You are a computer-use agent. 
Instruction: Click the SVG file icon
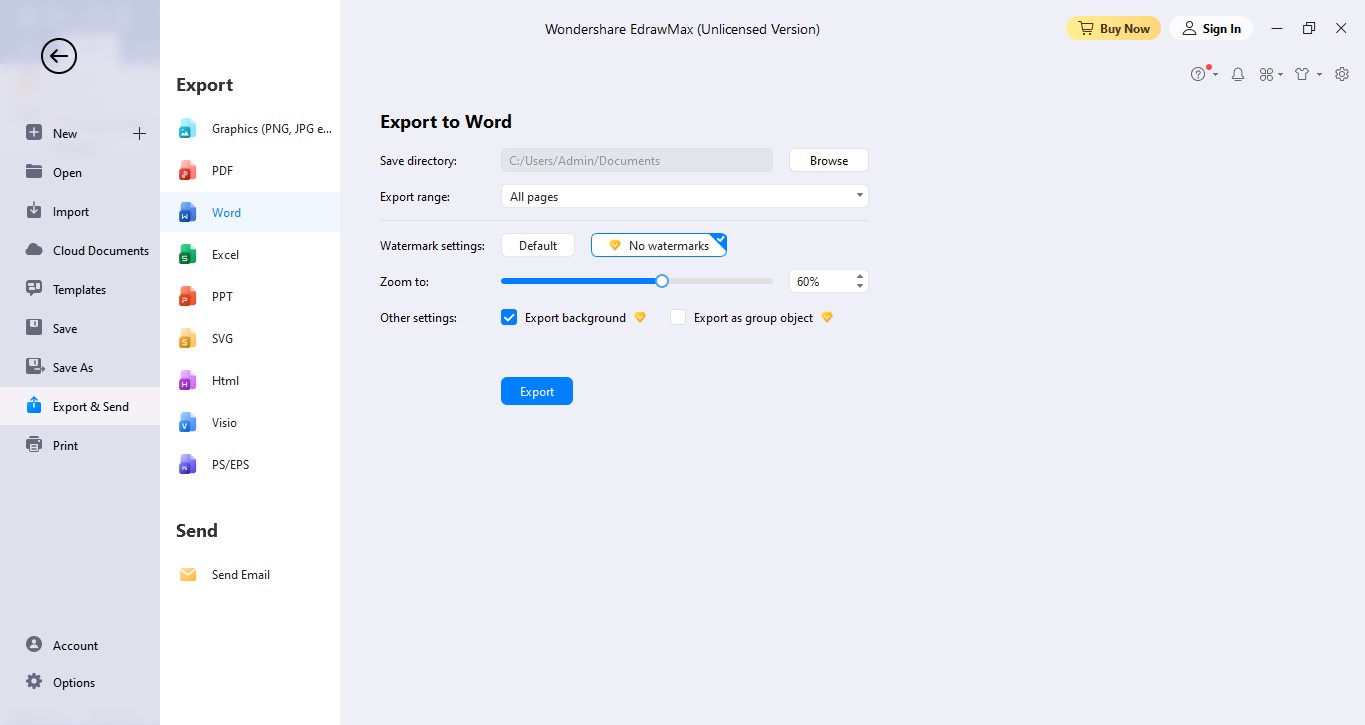point(187,339)
